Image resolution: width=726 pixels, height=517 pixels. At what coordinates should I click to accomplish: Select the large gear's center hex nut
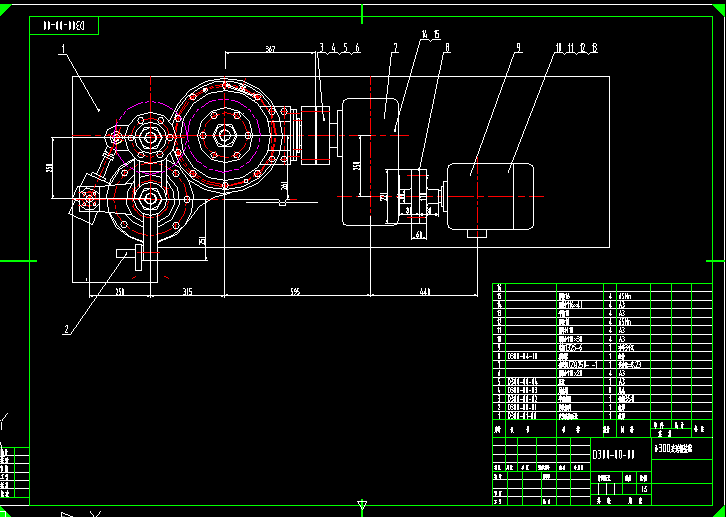(222, 133)
